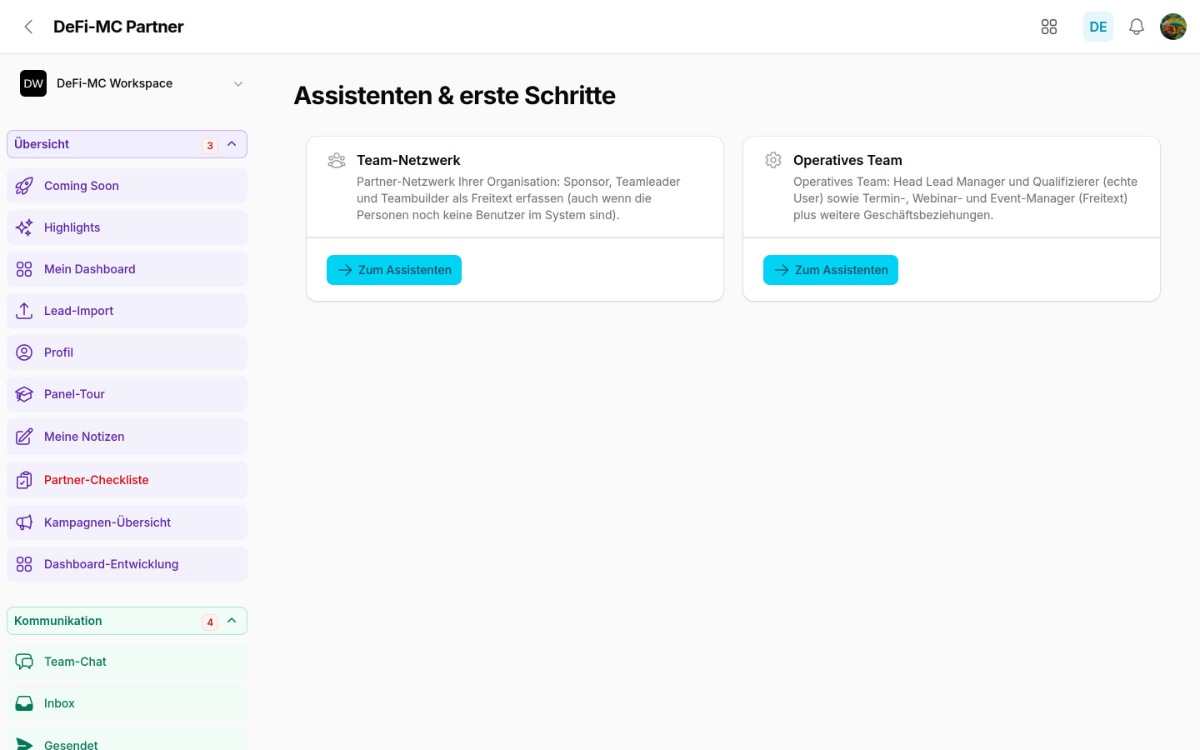Open Mein Dashboard menu item
1200x750 pixels.
pos(127,269)
